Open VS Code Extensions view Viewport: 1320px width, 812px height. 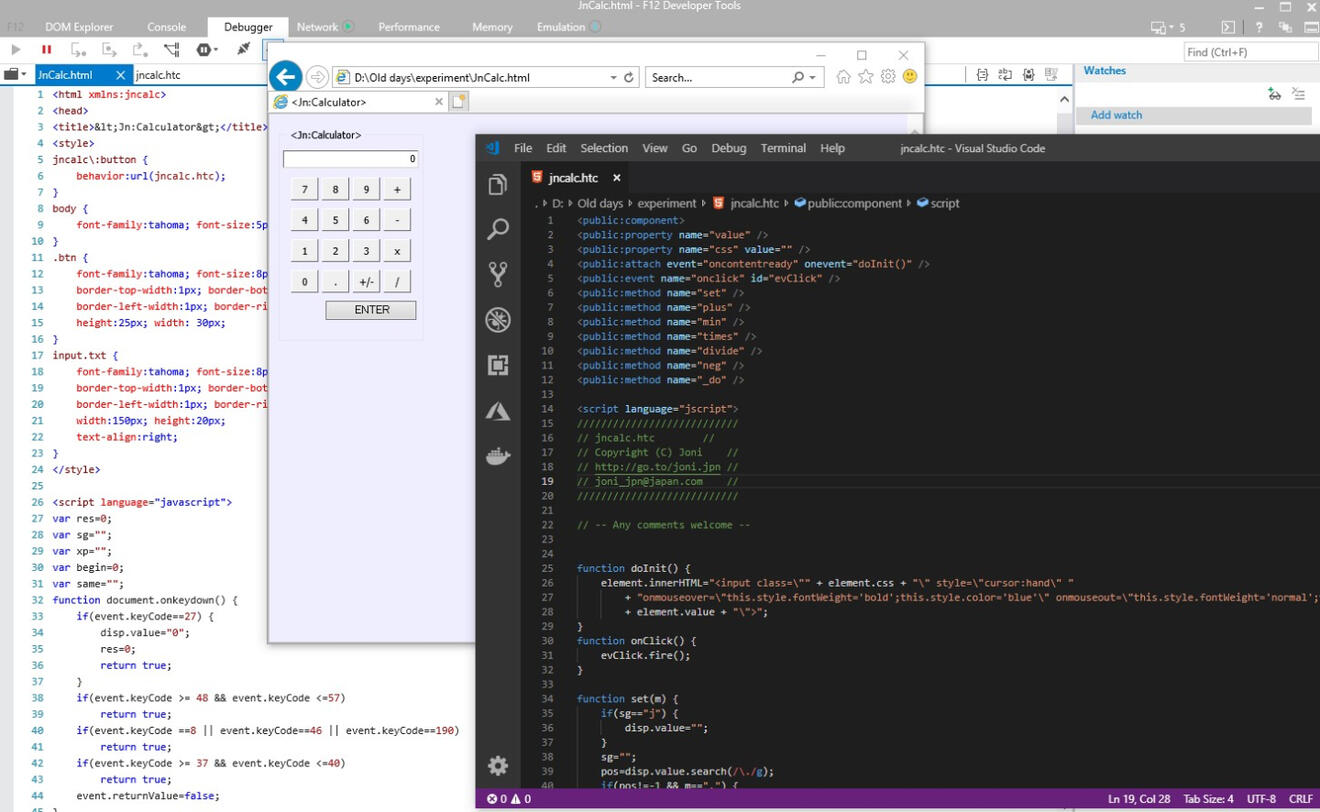pos(498,366)
